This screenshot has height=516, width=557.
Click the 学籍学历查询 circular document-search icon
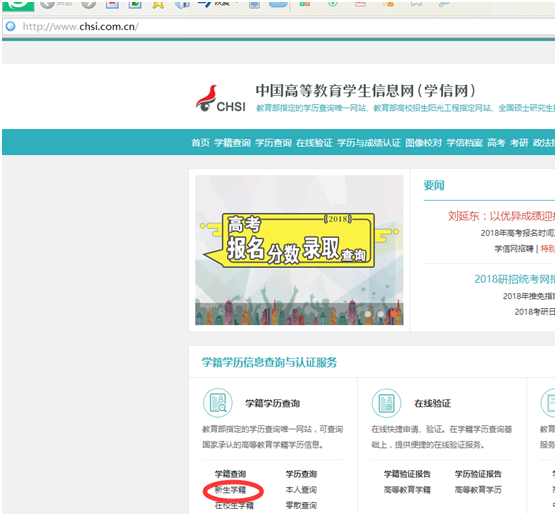[218, 403]
